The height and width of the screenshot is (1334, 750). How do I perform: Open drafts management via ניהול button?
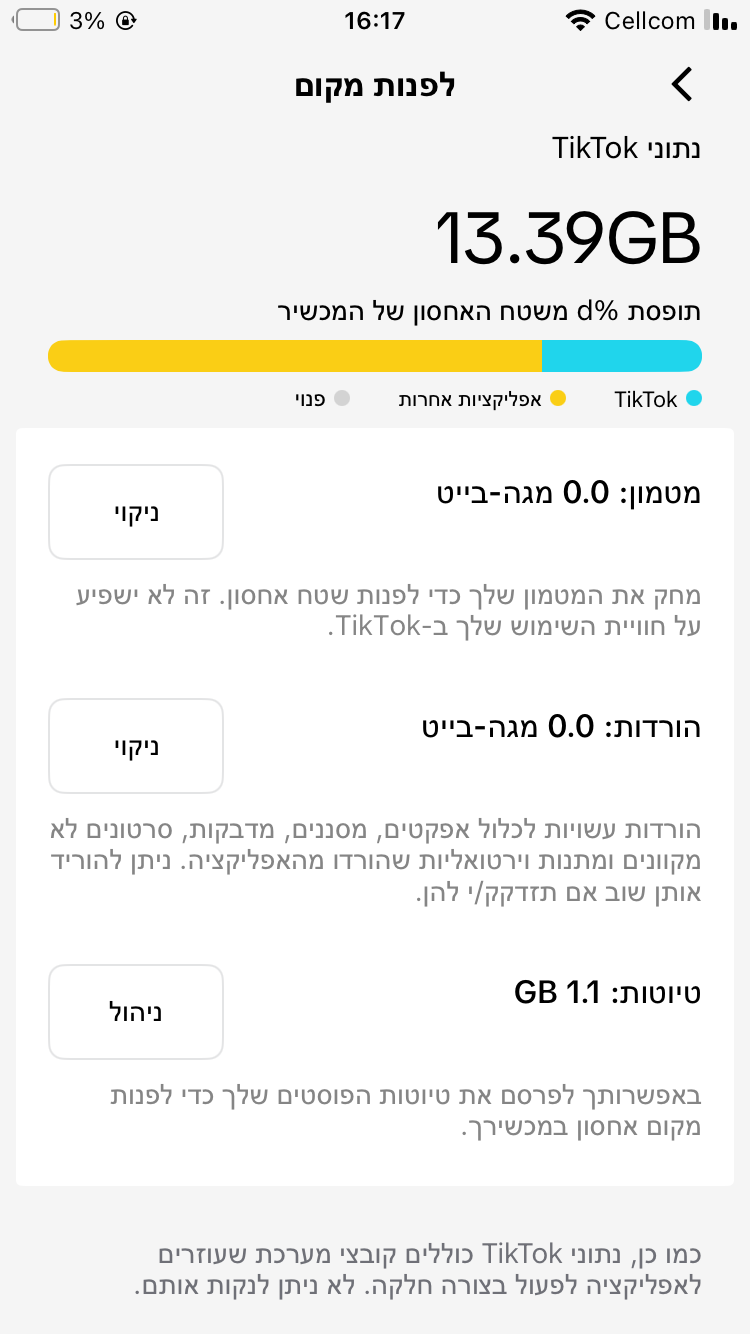pyautogui.click(x=136, y=1012)
